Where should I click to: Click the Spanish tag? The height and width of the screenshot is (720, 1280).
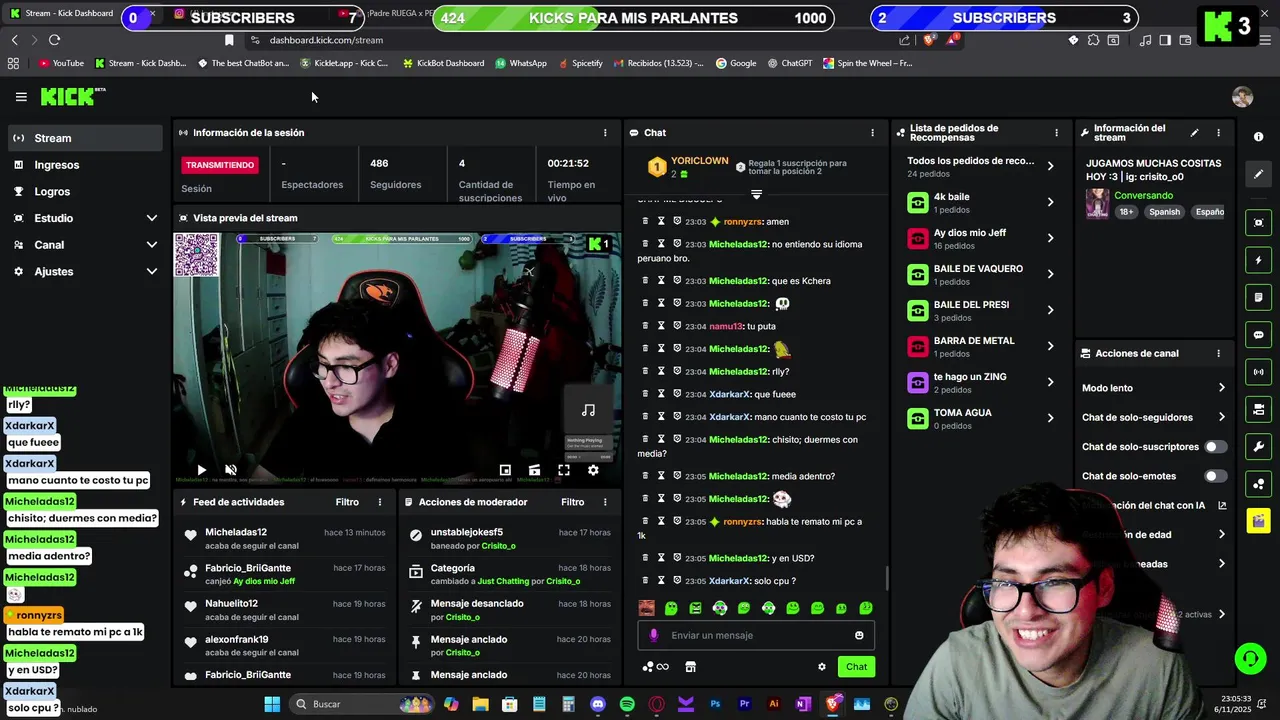pos(1164,212)
